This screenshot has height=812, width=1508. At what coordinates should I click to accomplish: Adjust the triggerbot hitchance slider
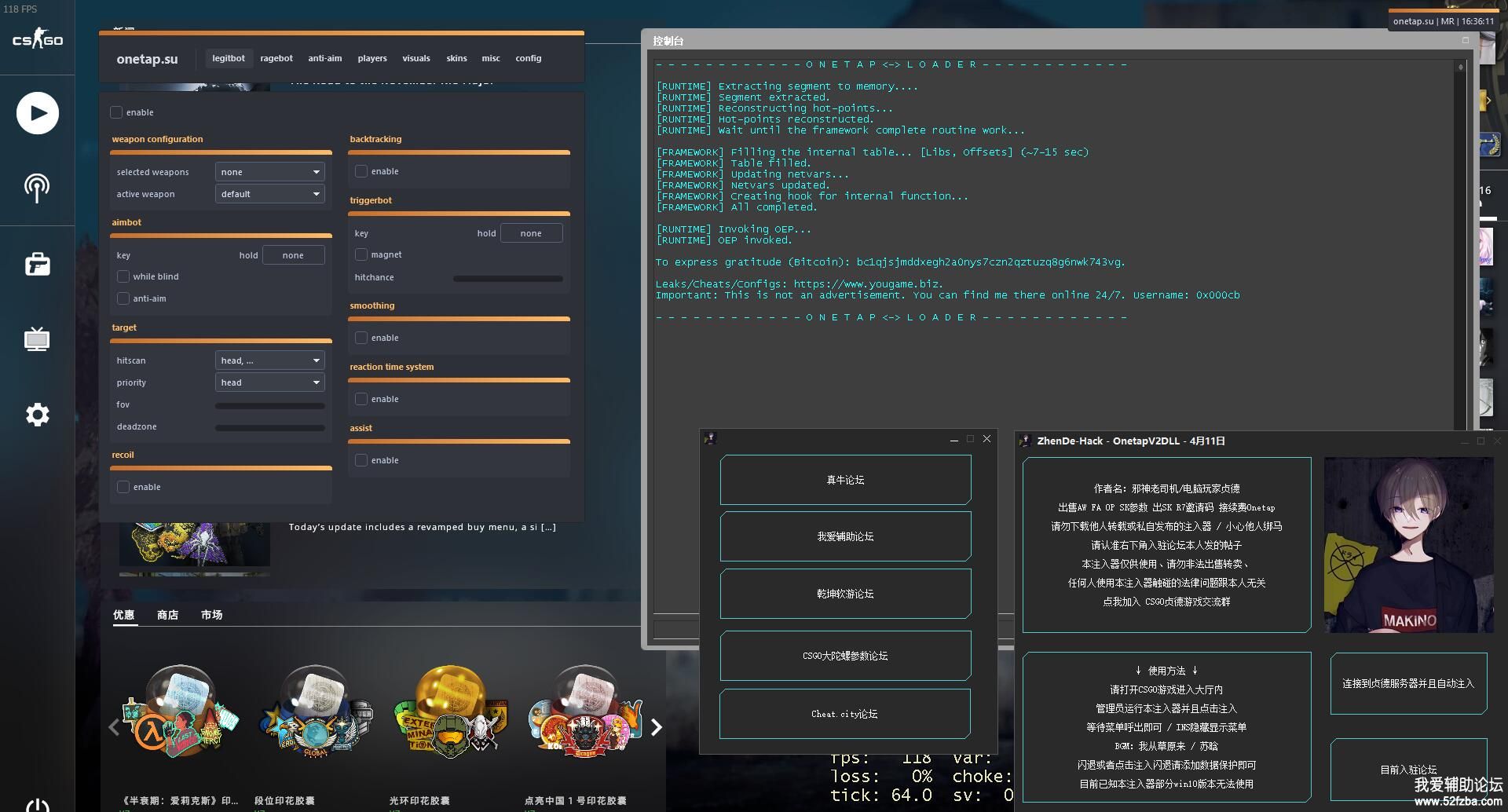[x=507, y=279]
